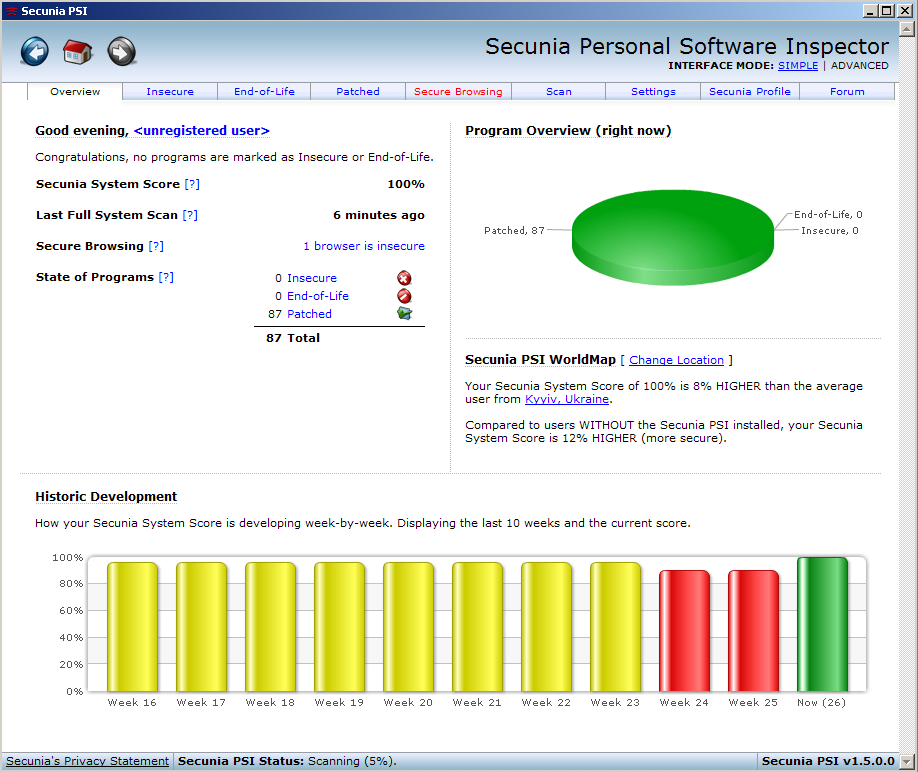
Task: Click the 'Insecure, 0' chart label
Action: click(830, 231)
